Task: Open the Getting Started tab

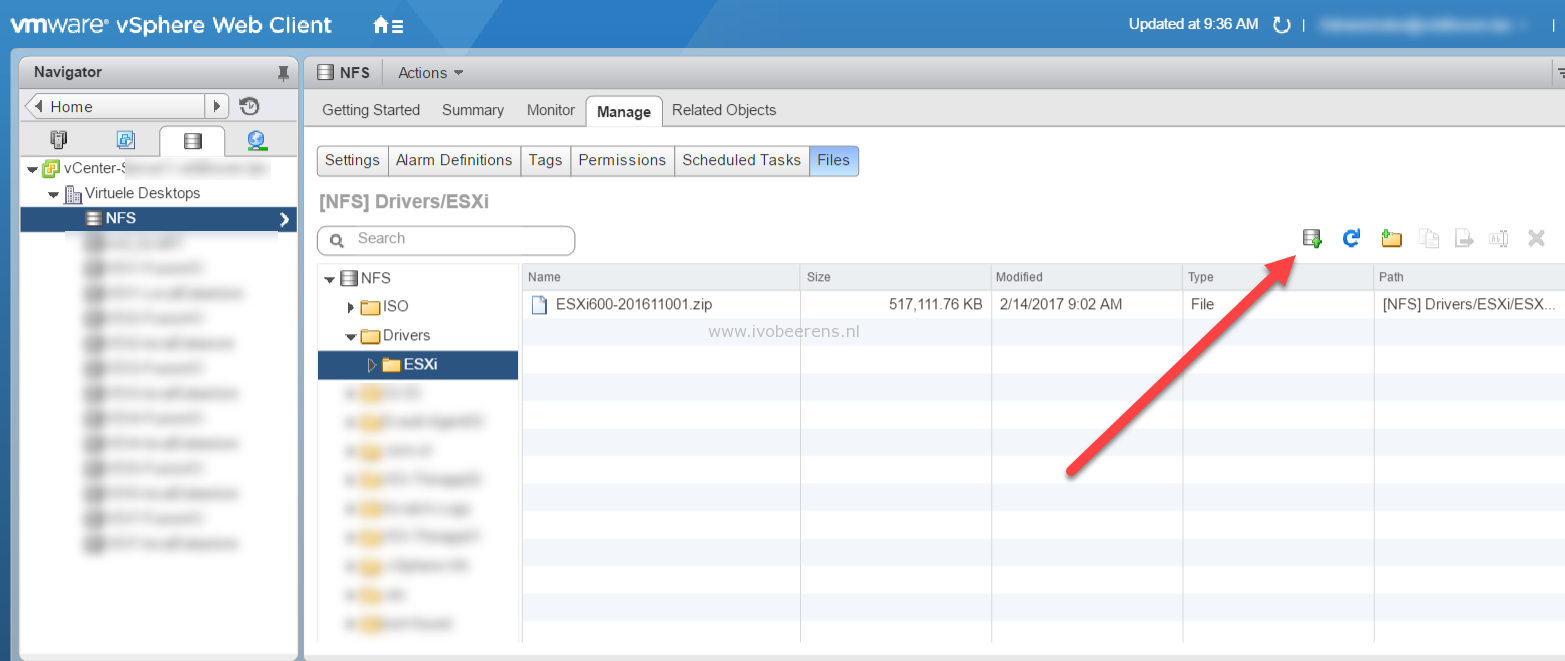Action: [371, 110]
